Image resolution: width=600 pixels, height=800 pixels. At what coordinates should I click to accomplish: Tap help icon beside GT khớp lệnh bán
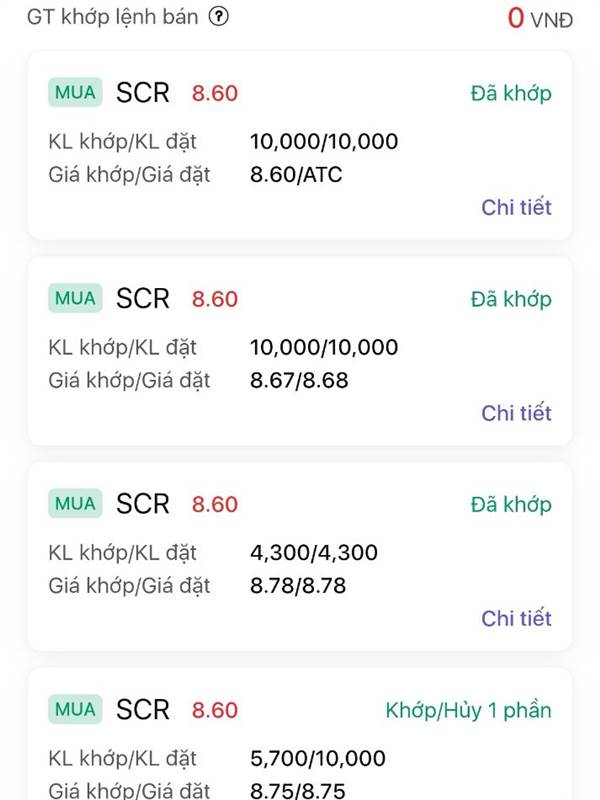tap(218, 17)
